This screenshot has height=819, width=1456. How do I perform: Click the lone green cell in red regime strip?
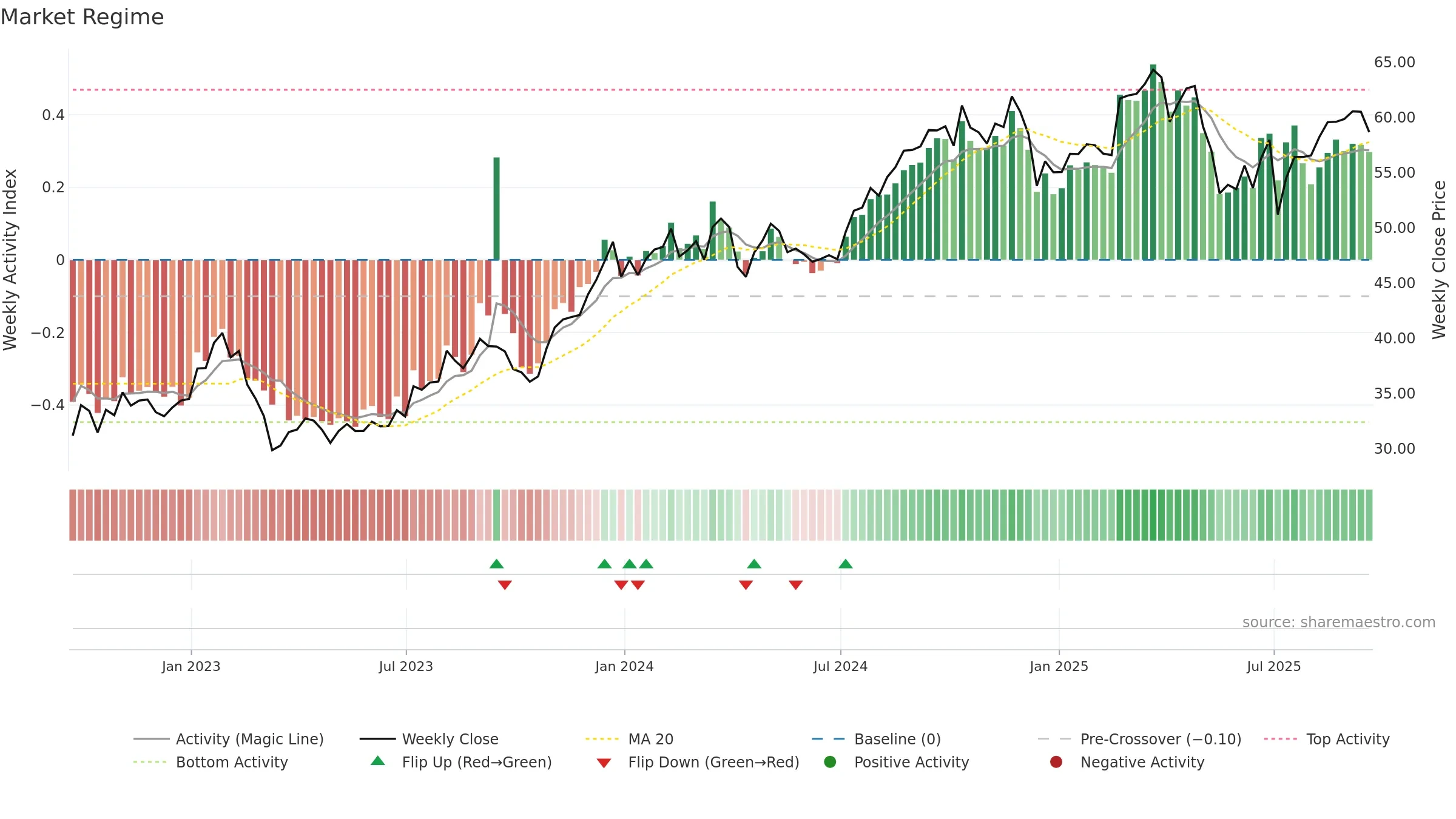[x=497, y=515]
